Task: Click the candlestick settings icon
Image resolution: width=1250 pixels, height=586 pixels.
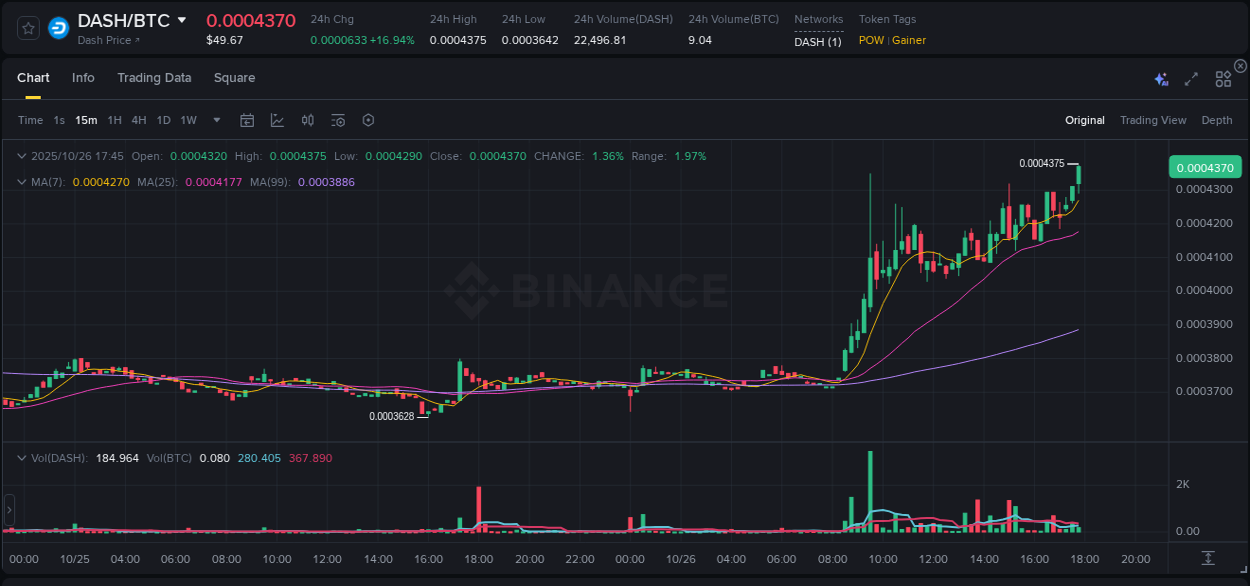Action: [307, 120]
